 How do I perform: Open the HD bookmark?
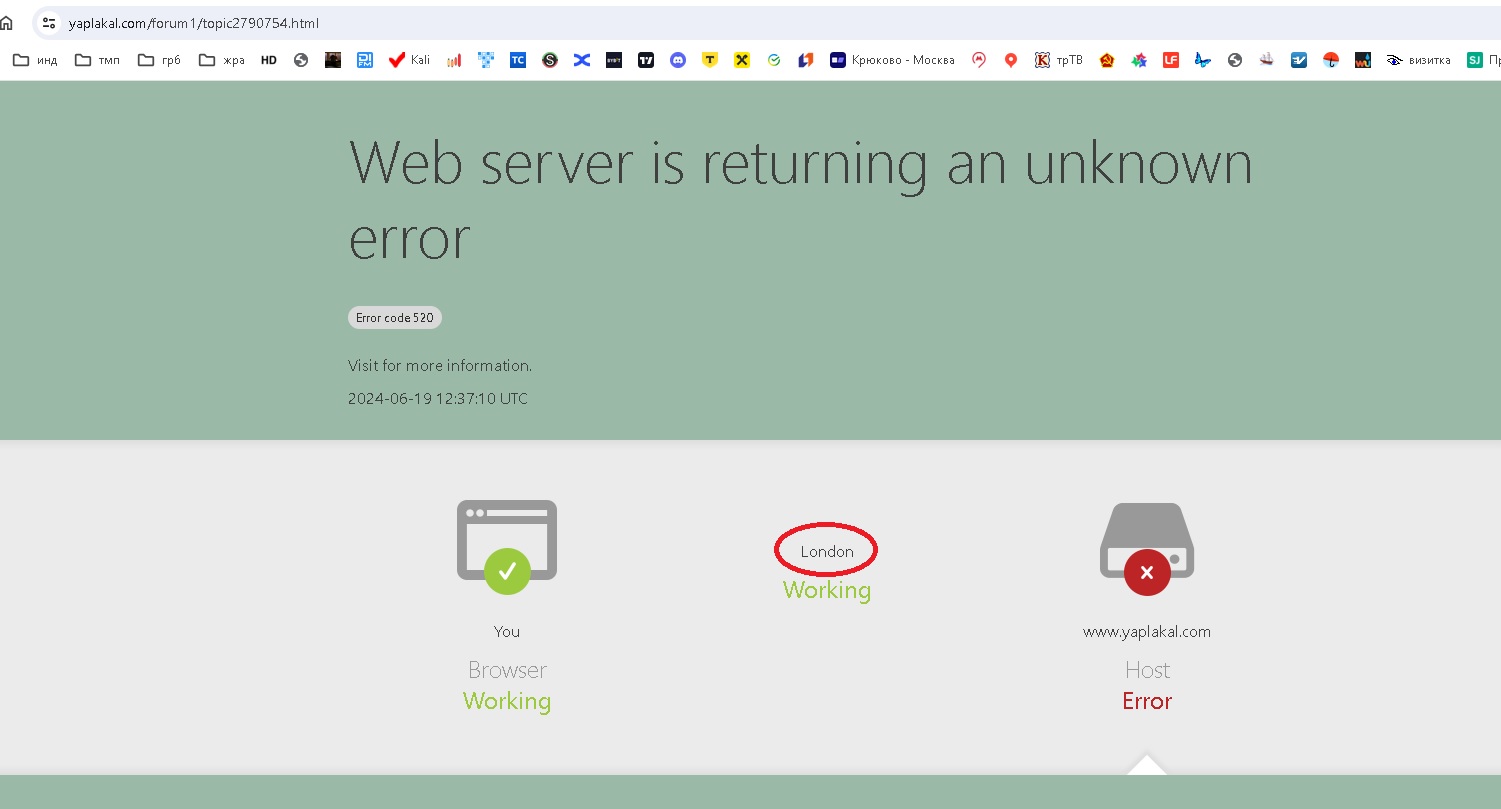tap(269, 60)
